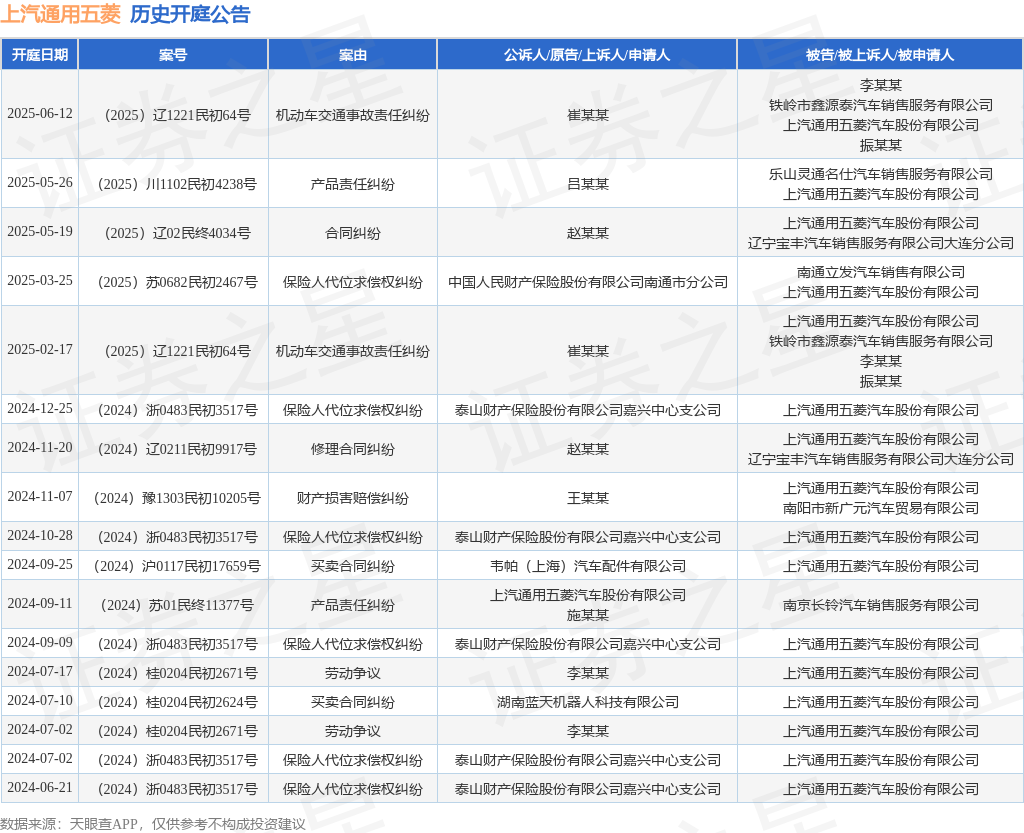Click plaintiff 吕某某
1024x833 pixels.
(x=588, y=184)
